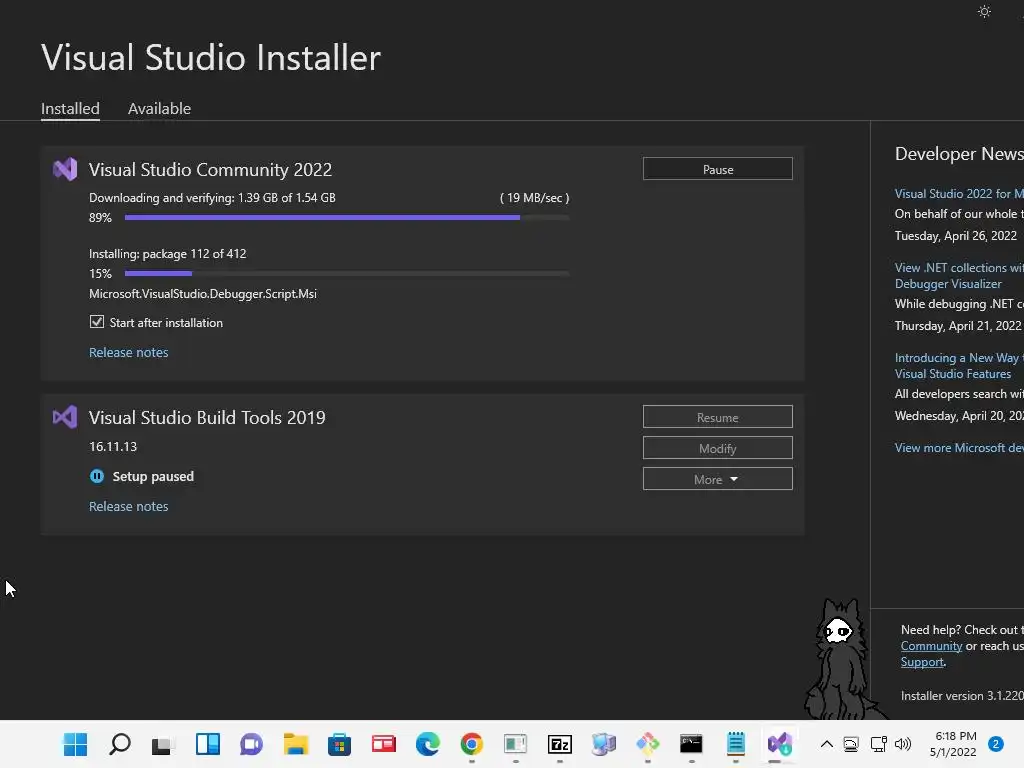Image resolution: width=1024 pixels, height=768 pixels.
Task: Open File Explorer from the taskbar
Action: (295, 744)
